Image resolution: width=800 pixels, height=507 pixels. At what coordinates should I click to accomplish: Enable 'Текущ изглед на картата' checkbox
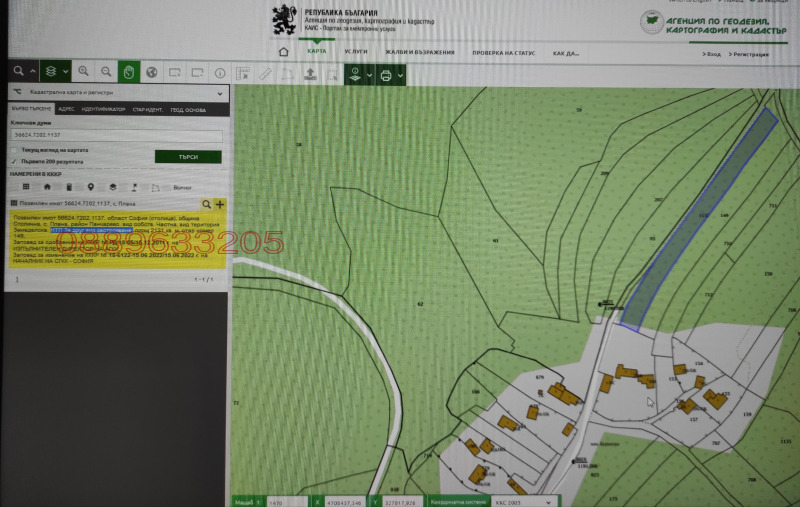pyautogui.click(x=14, y=150)
